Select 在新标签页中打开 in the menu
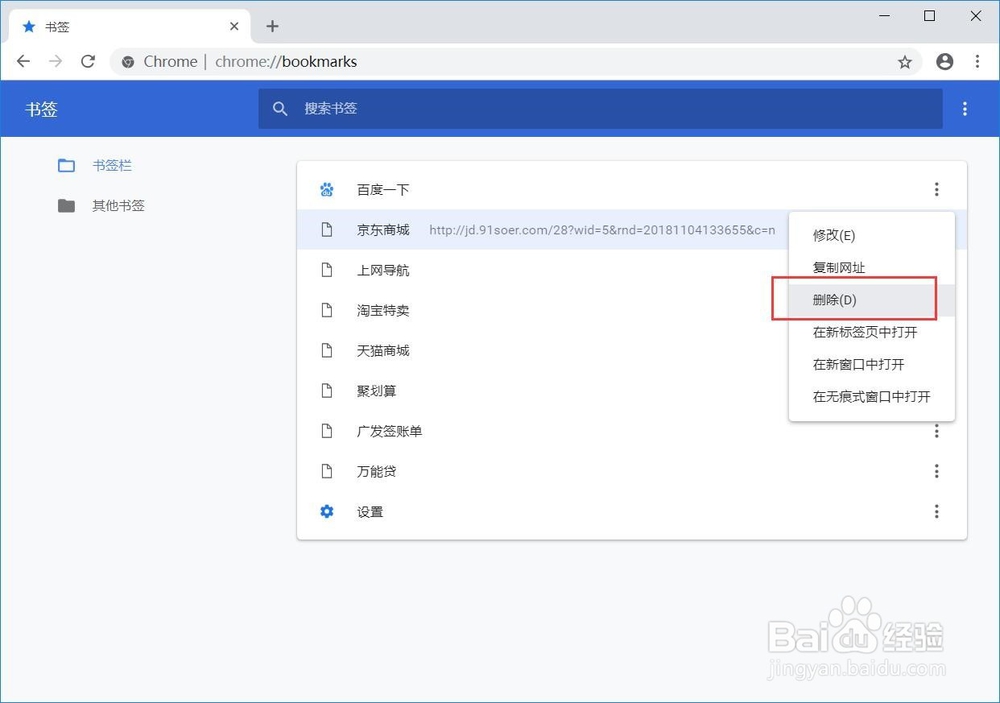1000x703 pixels. 871,332
